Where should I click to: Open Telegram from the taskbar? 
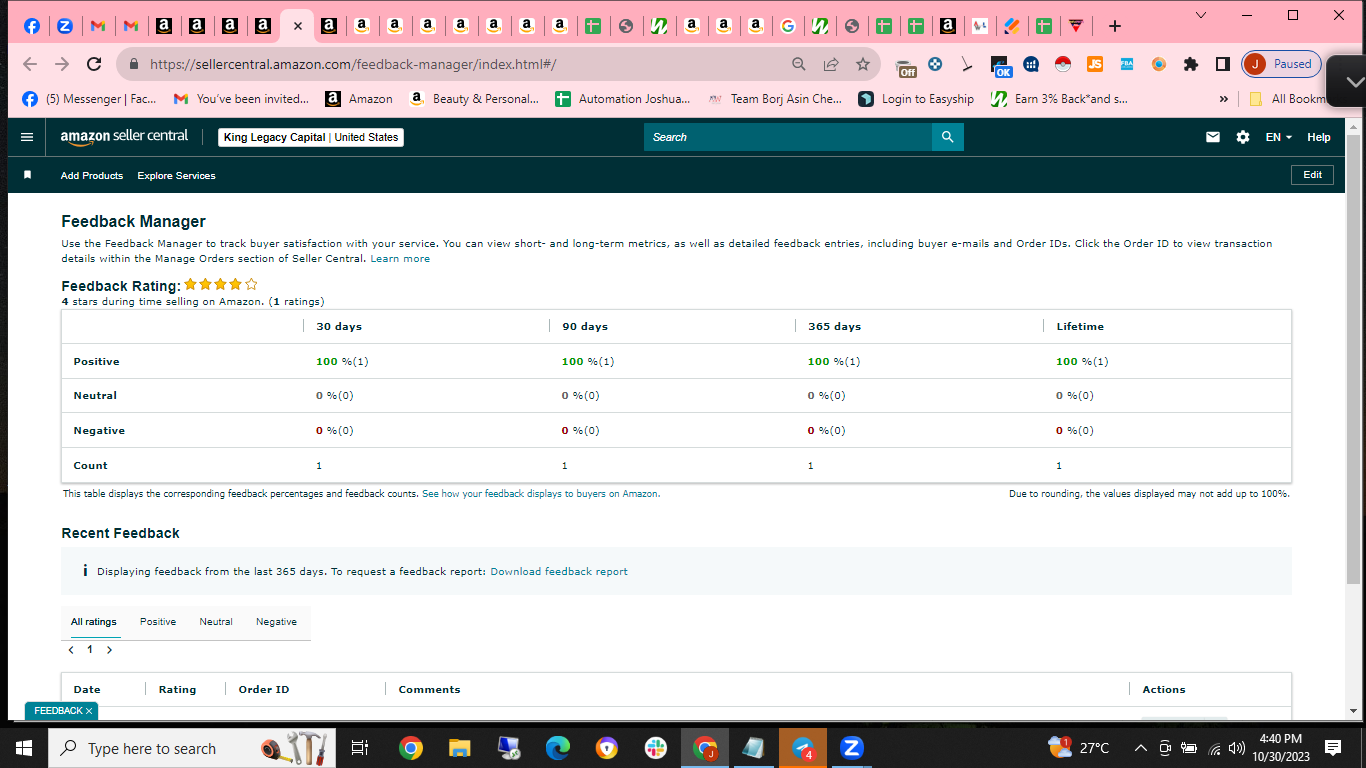803,748
